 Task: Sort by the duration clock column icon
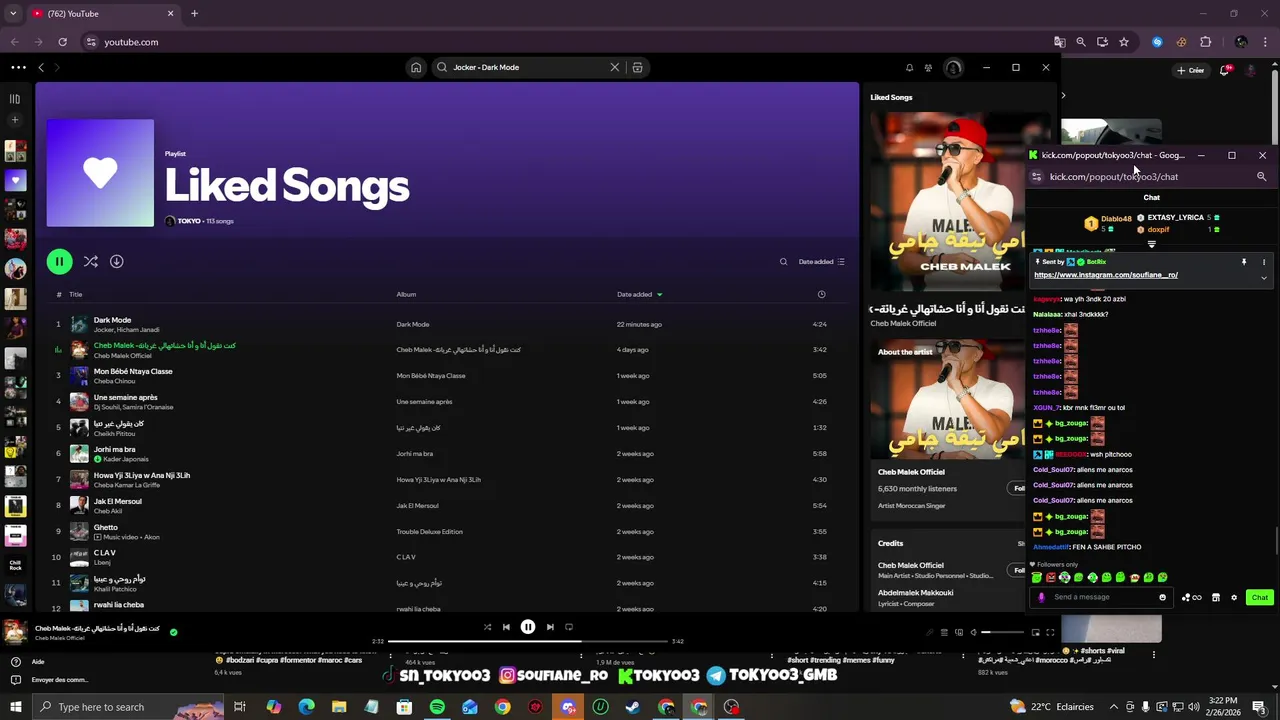[x=821, y=294]
